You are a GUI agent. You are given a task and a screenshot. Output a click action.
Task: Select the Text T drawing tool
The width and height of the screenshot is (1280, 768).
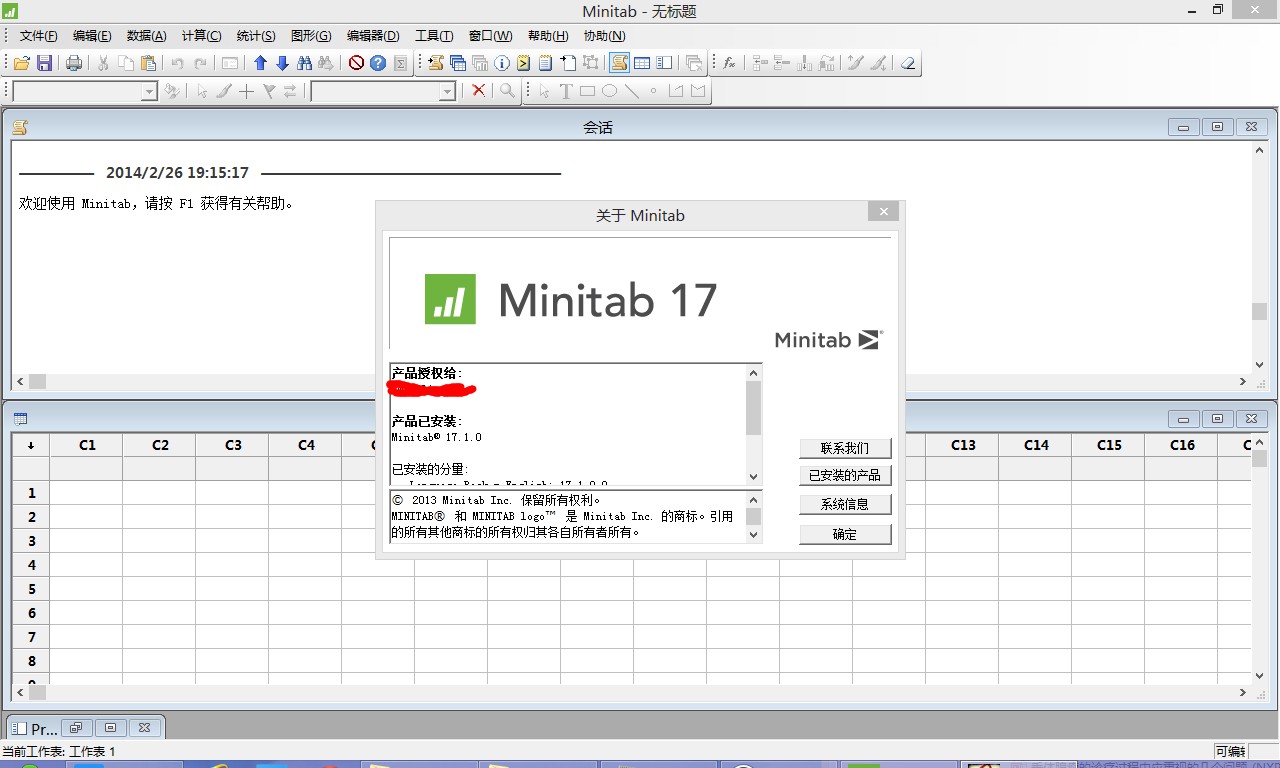pos(566,91)
